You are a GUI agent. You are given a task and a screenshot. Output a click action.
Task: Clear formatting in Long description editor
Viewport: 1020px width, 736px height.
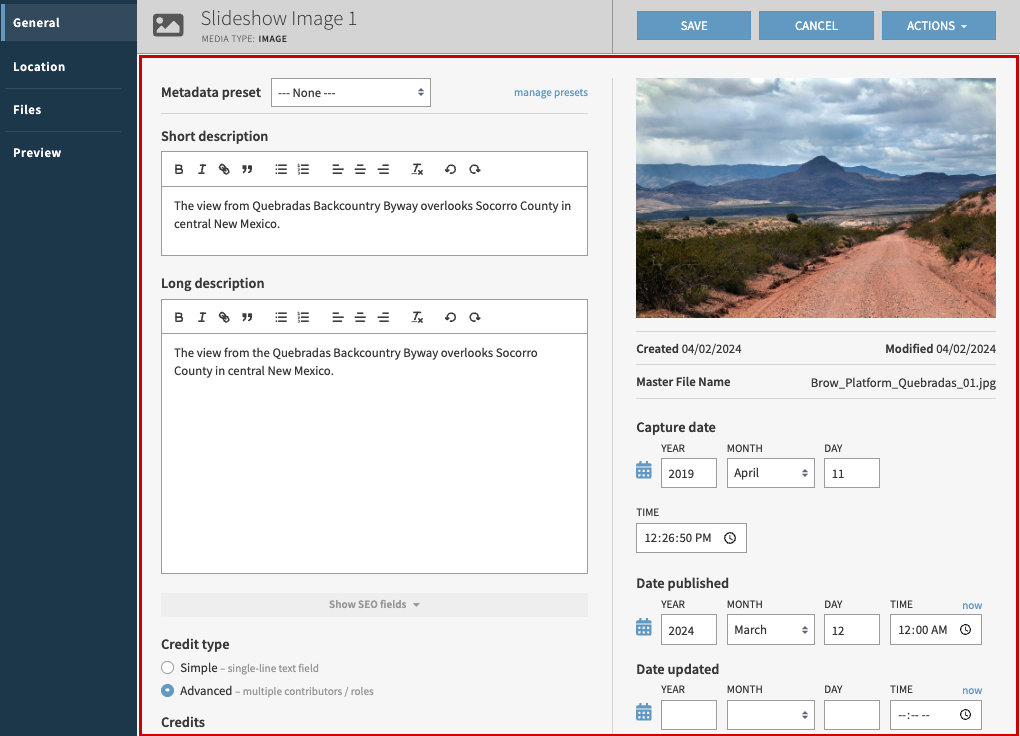coord(417,317)
